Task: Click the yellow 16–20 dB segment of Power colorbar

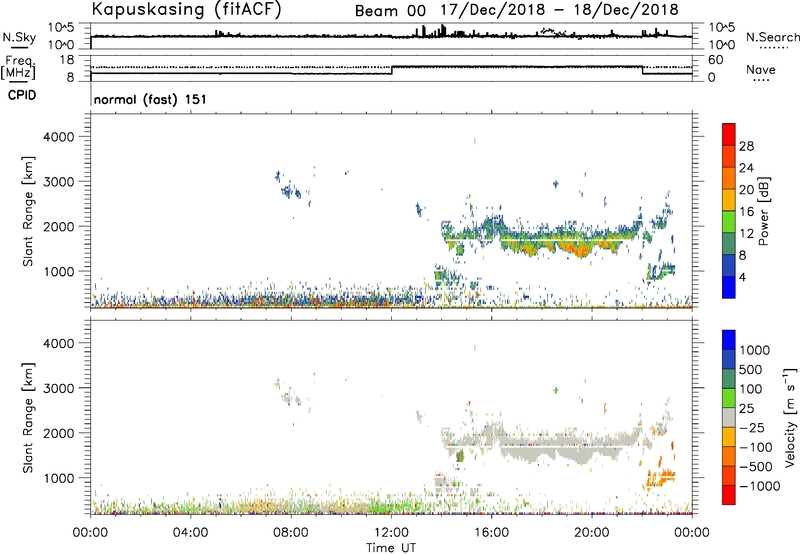Action: (x=729, y=200)
